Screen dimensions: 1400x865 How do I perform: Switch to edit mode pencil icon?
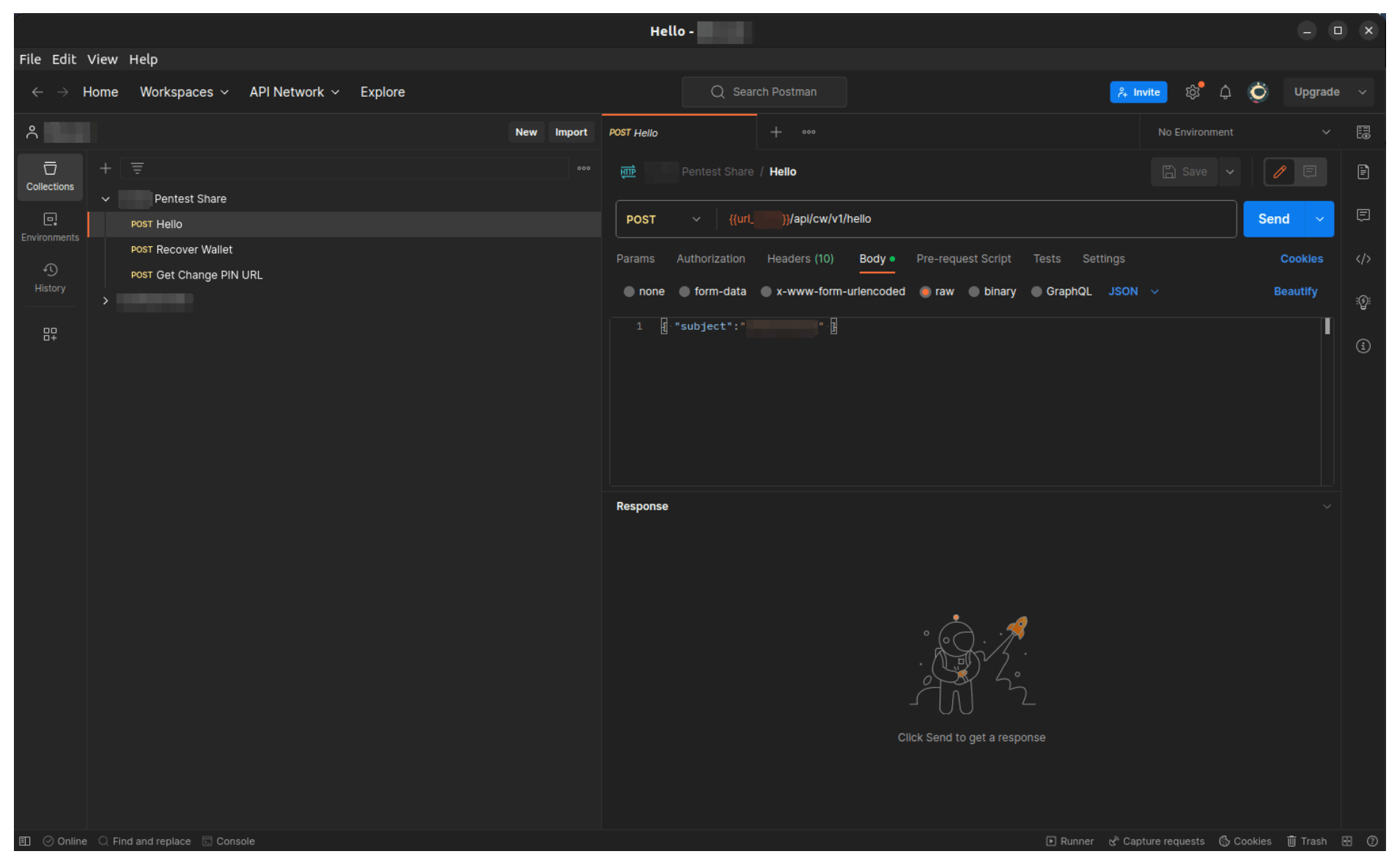1280,172
